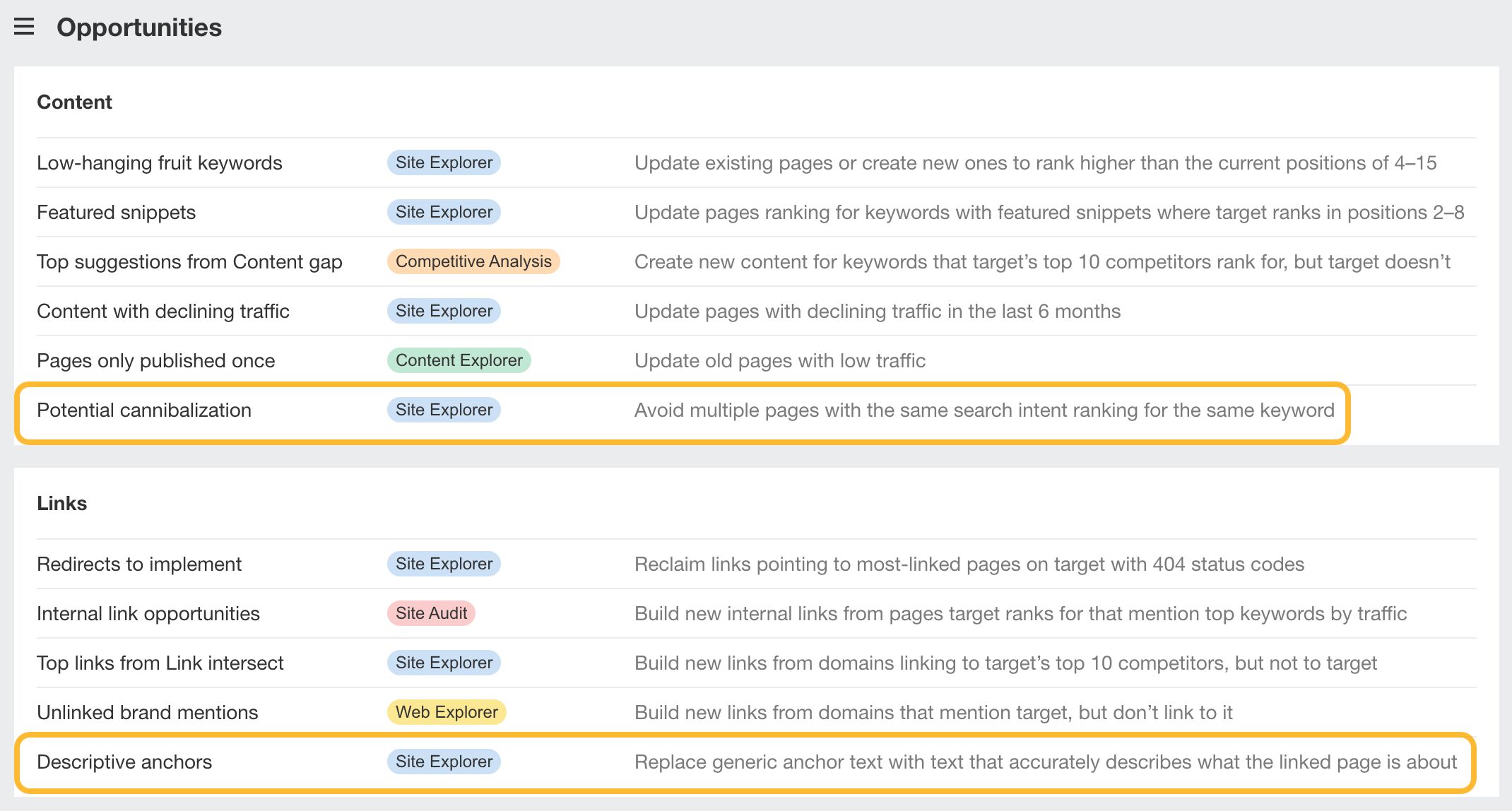Screen dimensions: 1512x811
Task: Click the Web Explorer badge for Unlinked brand mentions
Action: [446, 712]
